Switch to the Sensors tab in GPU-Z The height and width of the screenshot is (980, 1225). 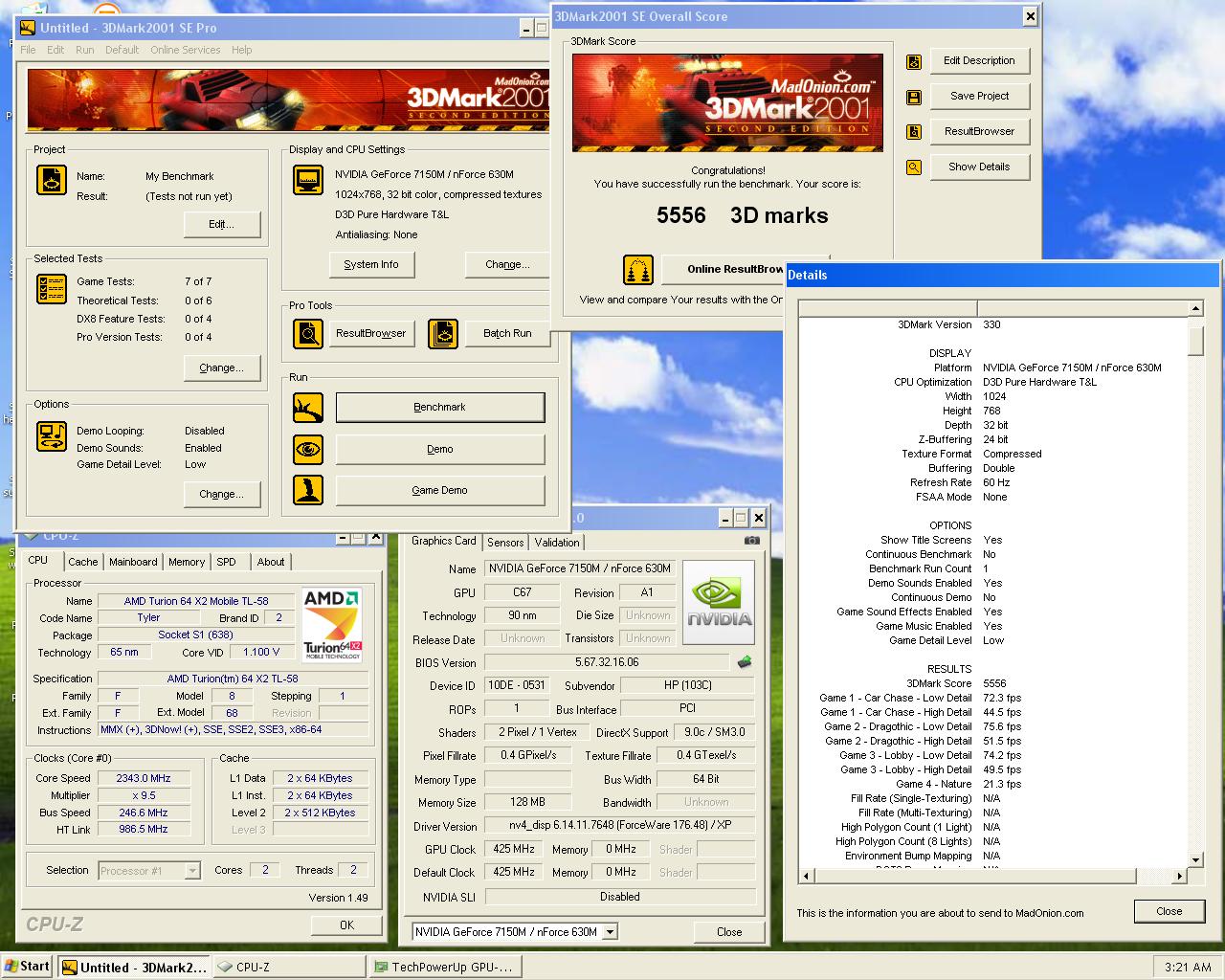pyautogui.click(x=505, y=543)
